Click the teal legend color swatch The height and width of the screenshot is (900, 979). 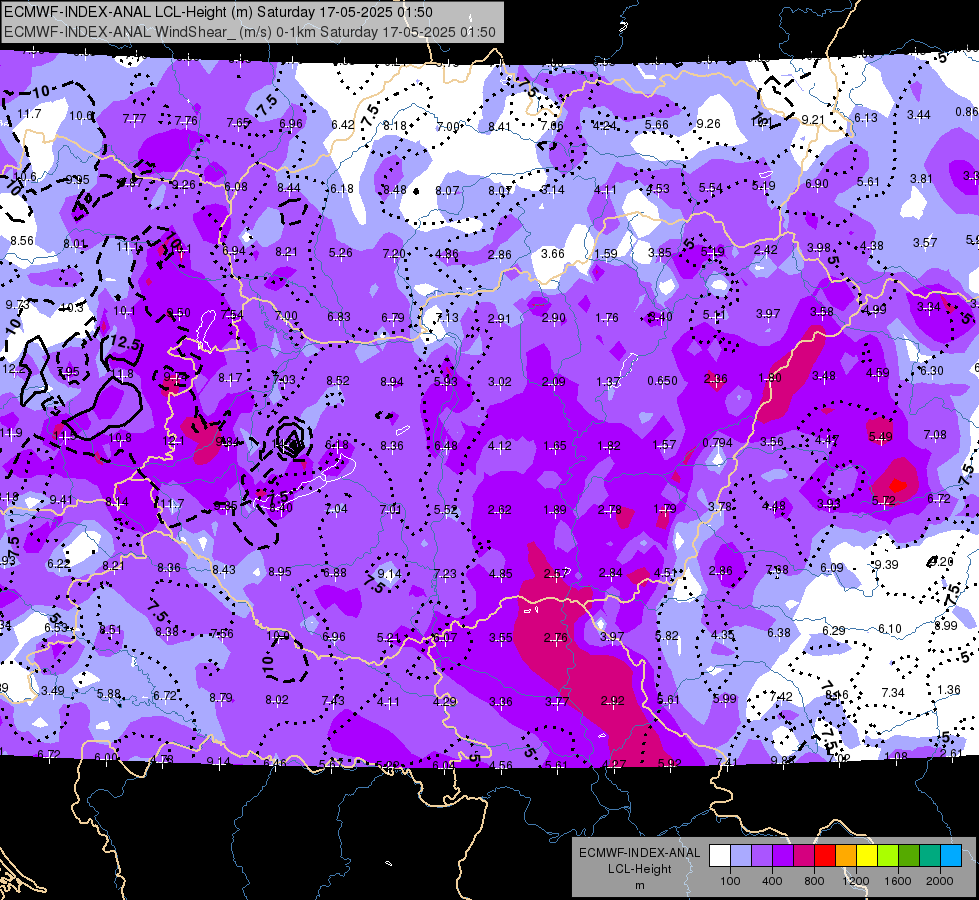[930, 855]
